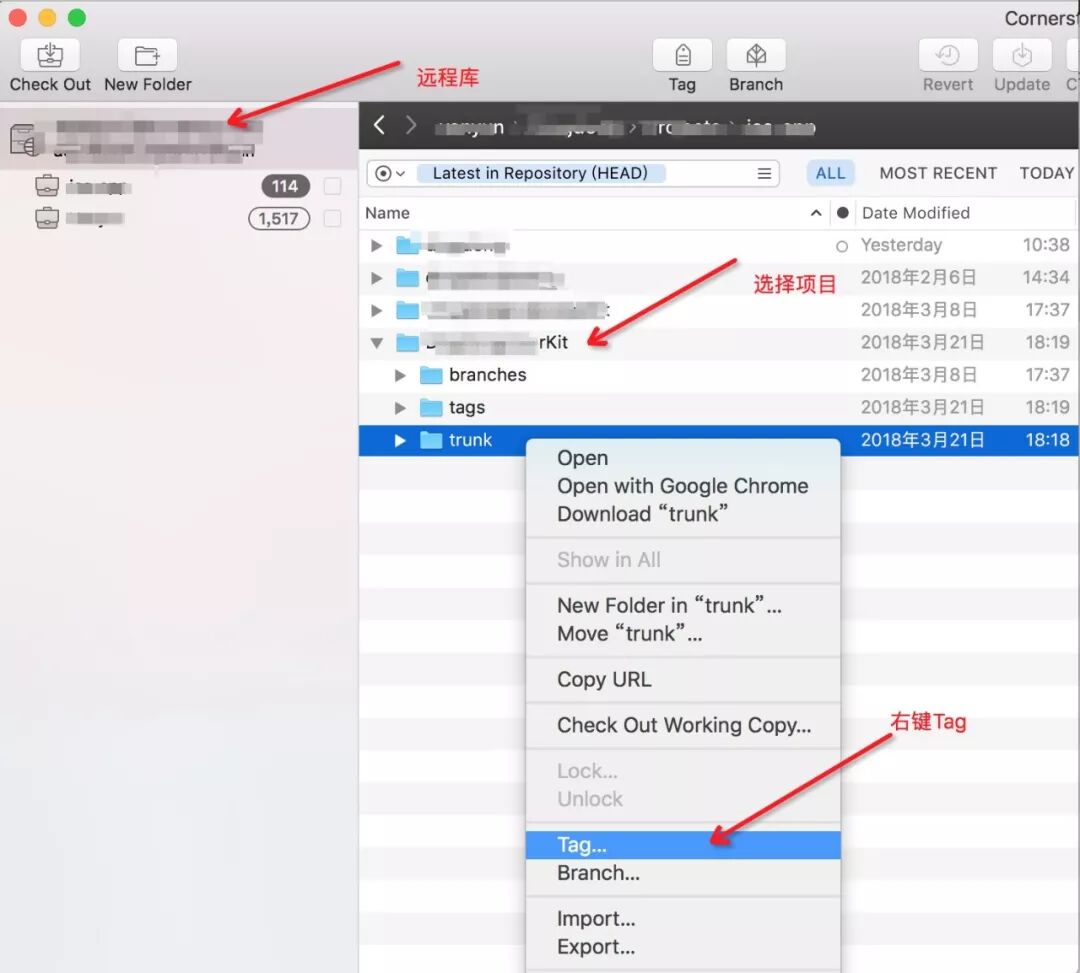Expand the folder modified Yesterday 10:38
Viewport: 1080px width, 973px height.
376,245
